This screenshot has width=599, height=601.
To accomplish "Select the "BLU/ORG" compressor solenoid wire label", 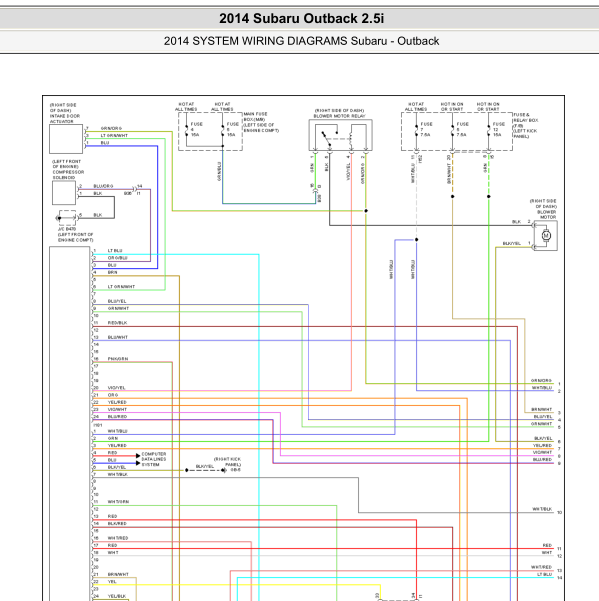I will [103, 186].
